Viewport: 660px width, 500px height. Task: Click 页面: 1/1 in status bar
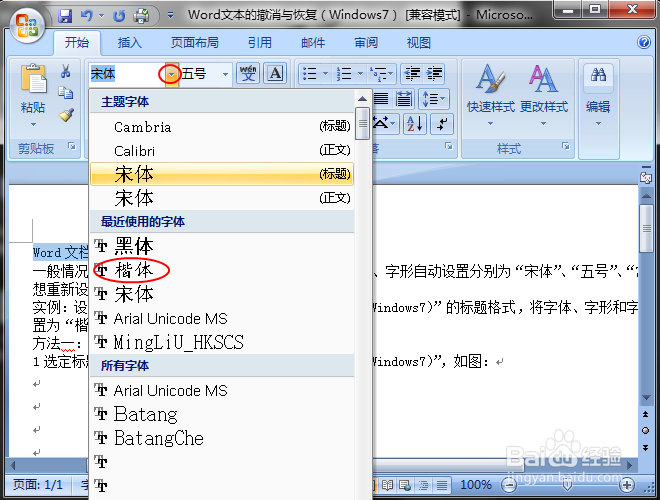point(37,485)
